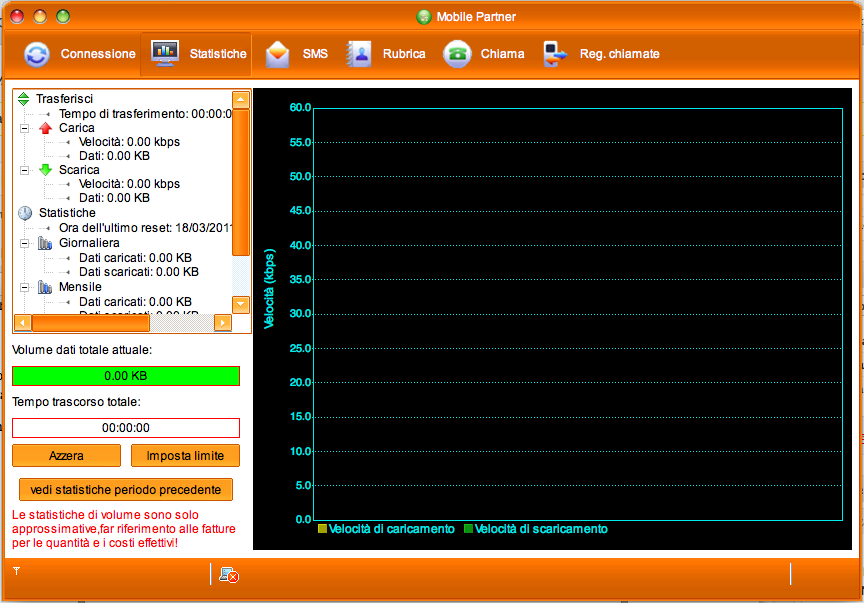Open the SMS envelope icon
The image size is (864, 603).
point(277,54)
